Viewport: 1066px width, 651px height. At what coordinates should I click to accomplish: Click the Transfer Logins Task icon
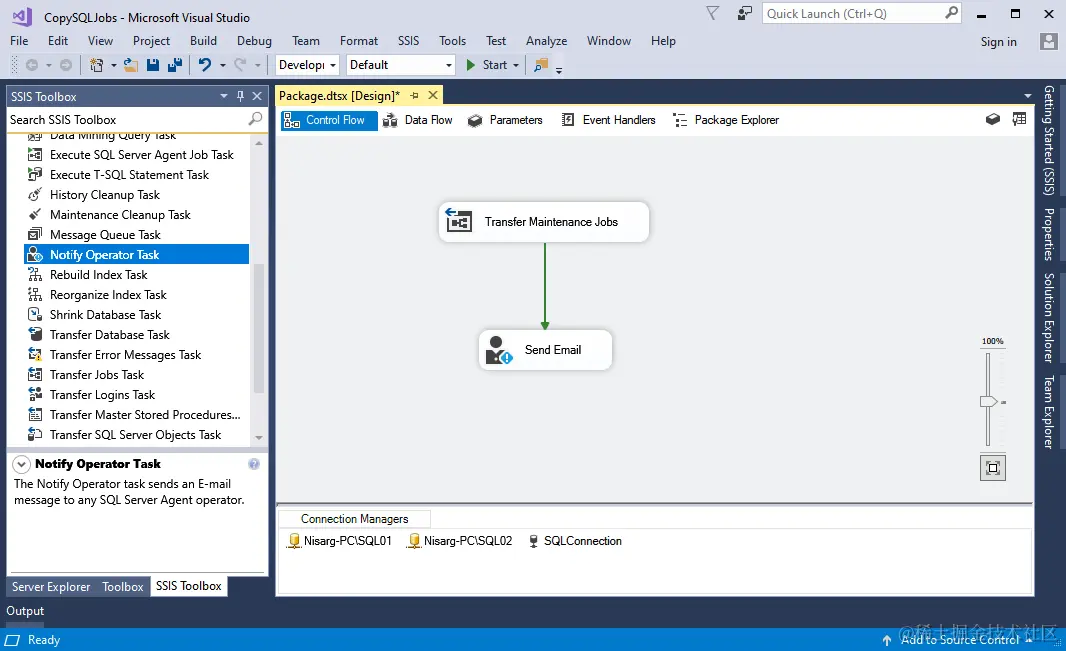35,395
